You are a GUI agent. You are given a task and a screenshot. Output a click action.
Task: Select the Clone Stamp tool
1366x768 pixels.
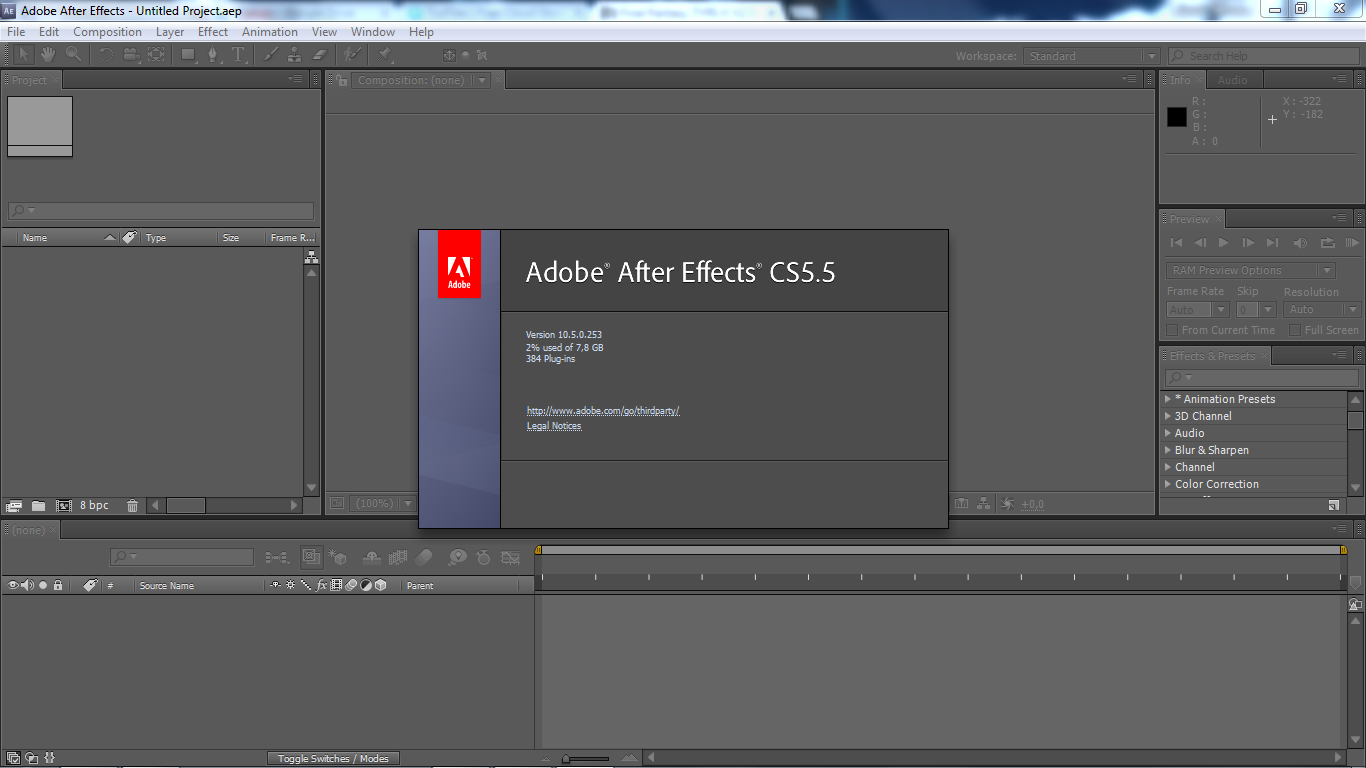[294, 55]
